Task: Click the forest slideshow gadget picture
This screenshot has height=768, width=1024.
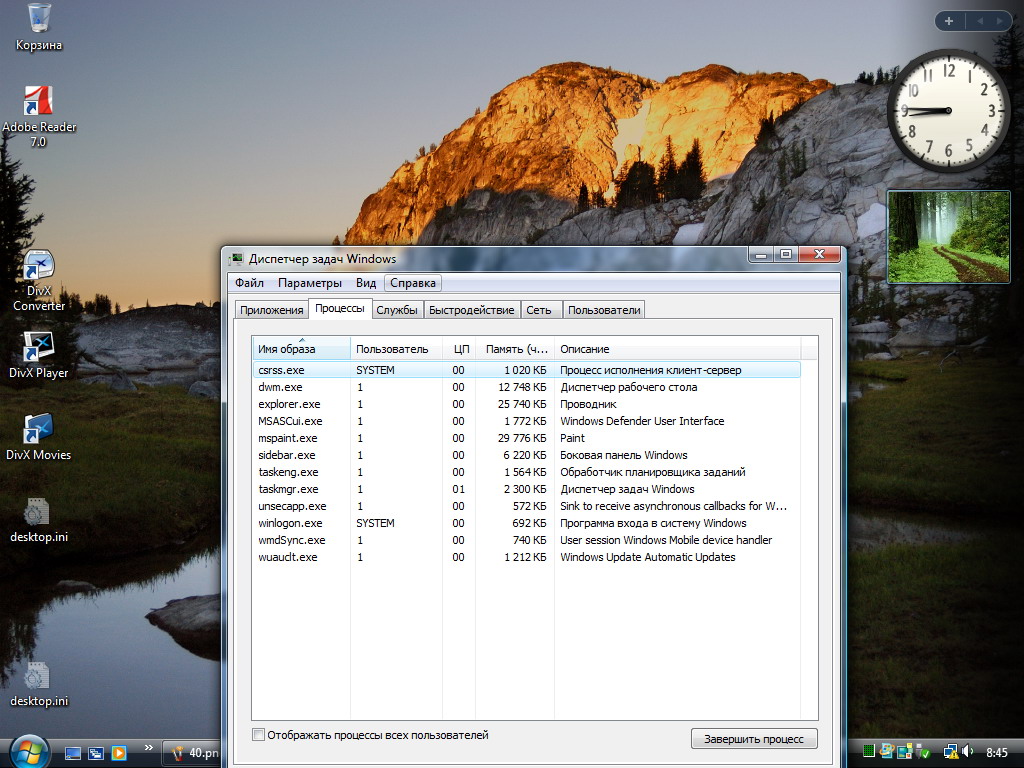Action: pos(948,236)
